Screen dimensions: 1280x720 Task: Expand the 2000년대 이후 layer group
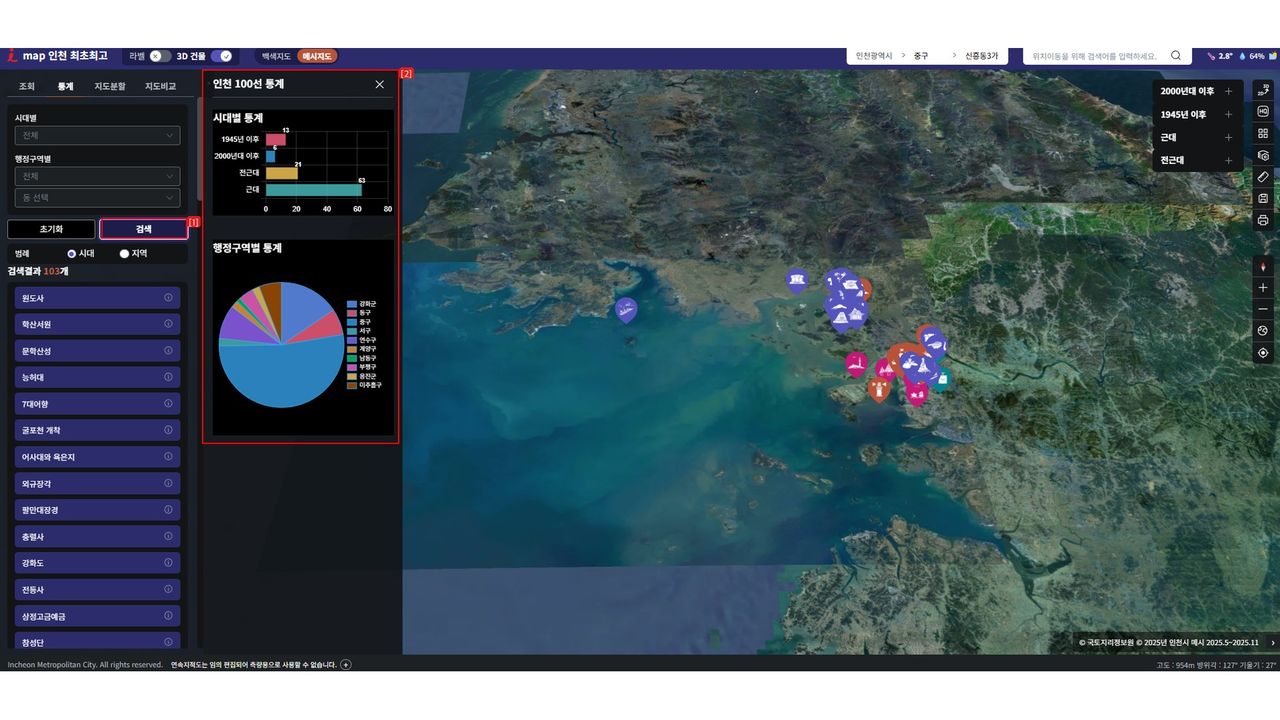click(1228, 91)
